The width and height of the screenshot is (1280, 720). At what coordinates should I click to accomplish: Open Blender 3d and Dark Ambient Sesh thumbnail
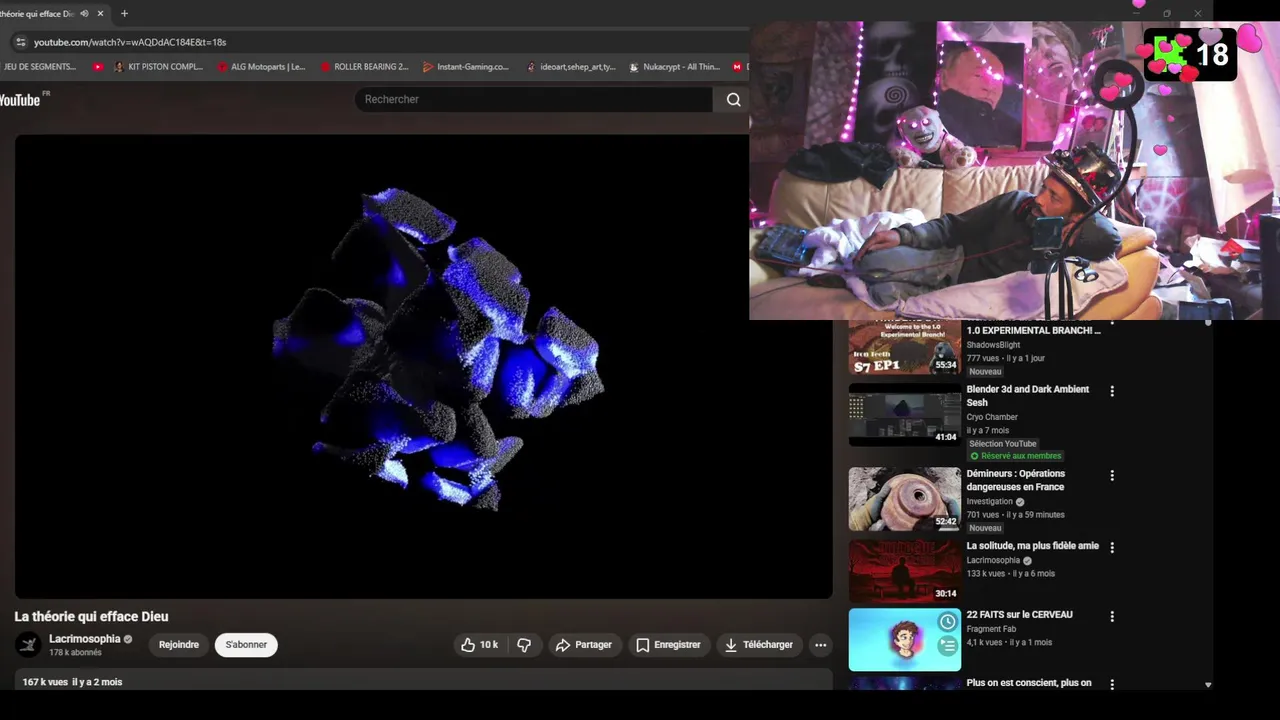905,414
